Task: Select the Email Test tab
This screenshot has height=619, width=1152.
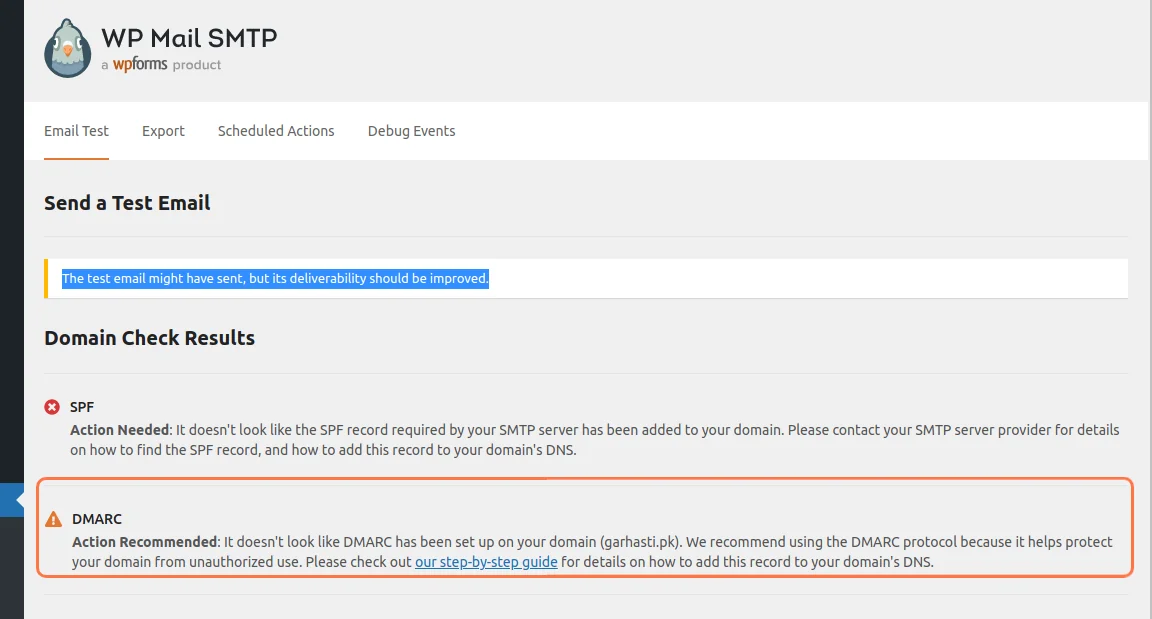Action: [76, 130]
